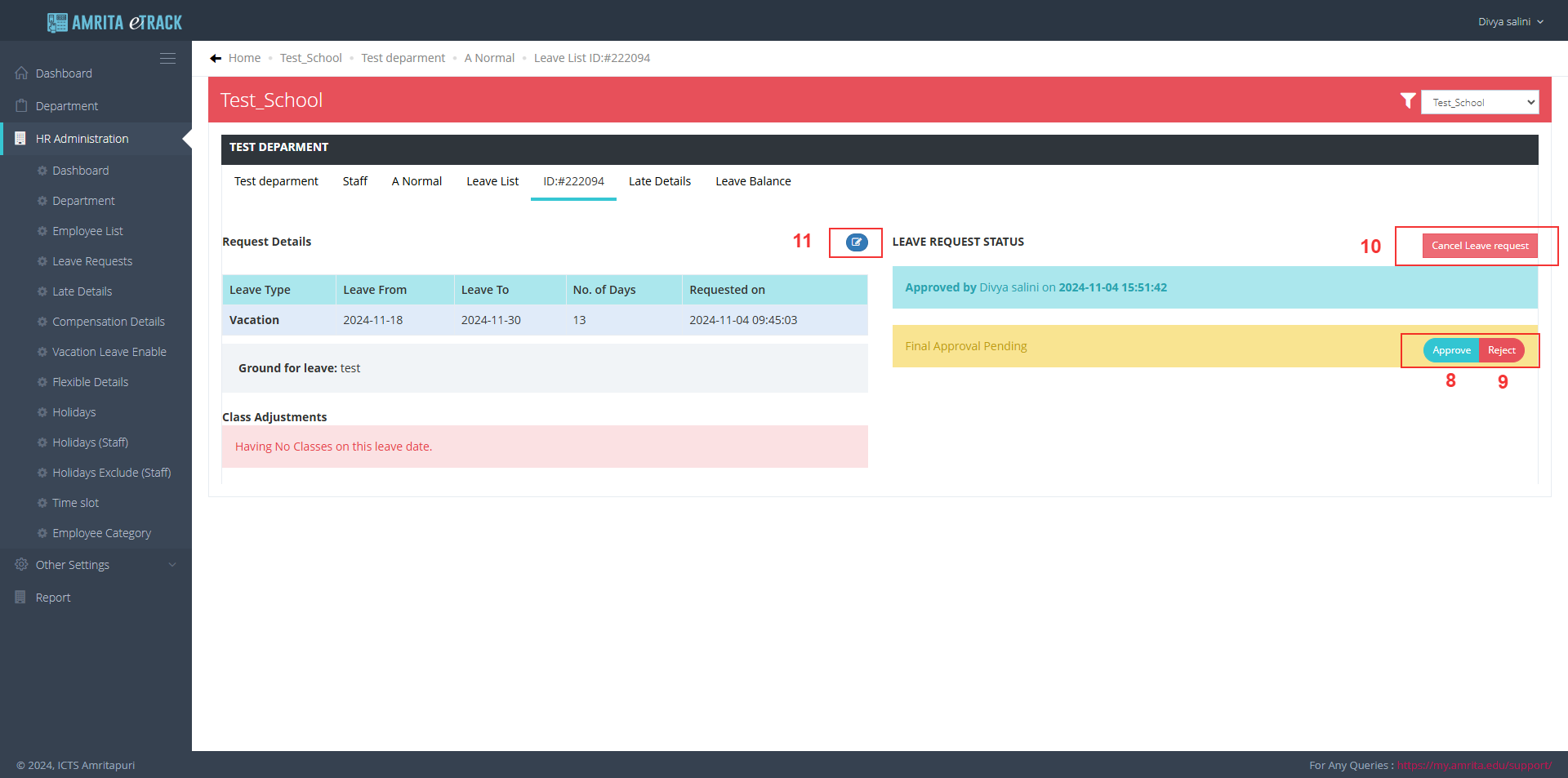Reject the pending leave request
Viewport: 1568px width, 778px height.
1501,350
